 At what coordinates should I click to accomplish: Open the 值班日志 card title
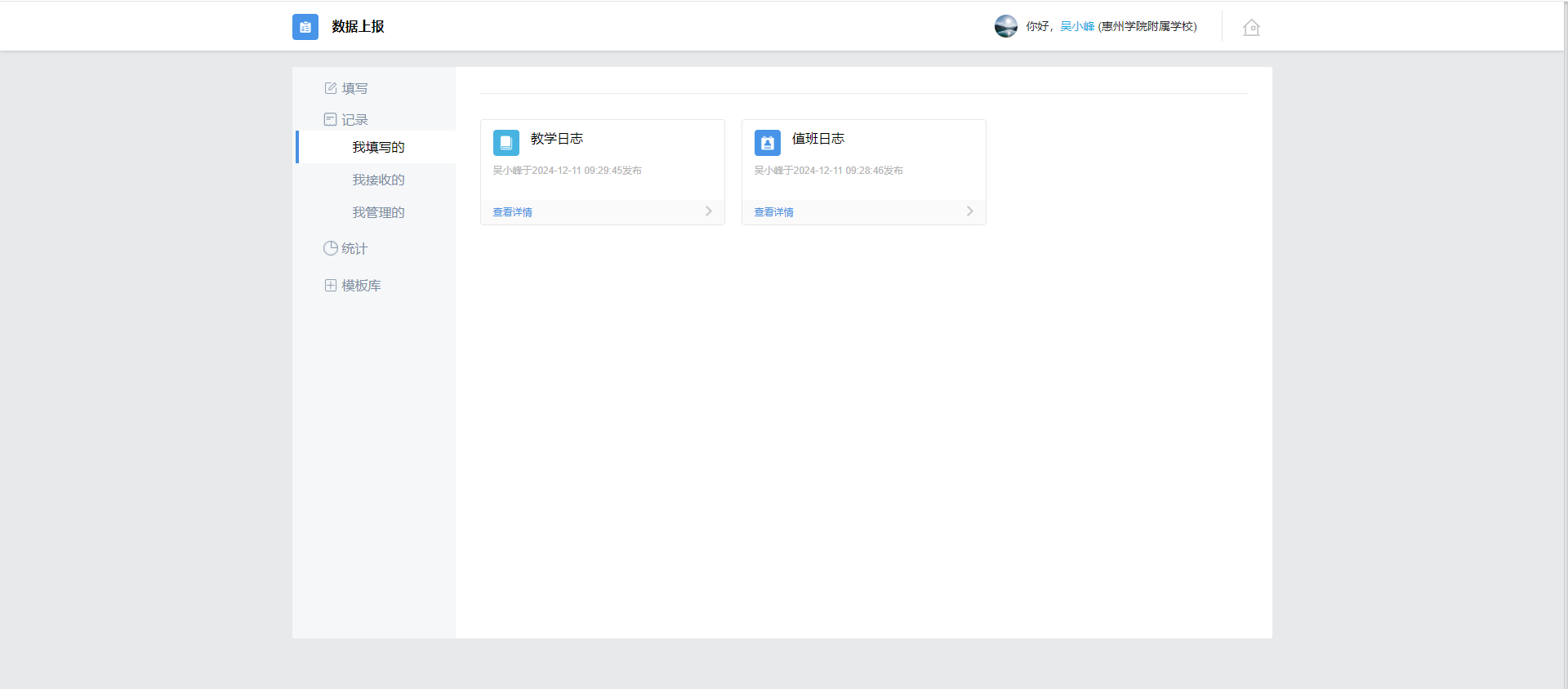pos(818,139)
